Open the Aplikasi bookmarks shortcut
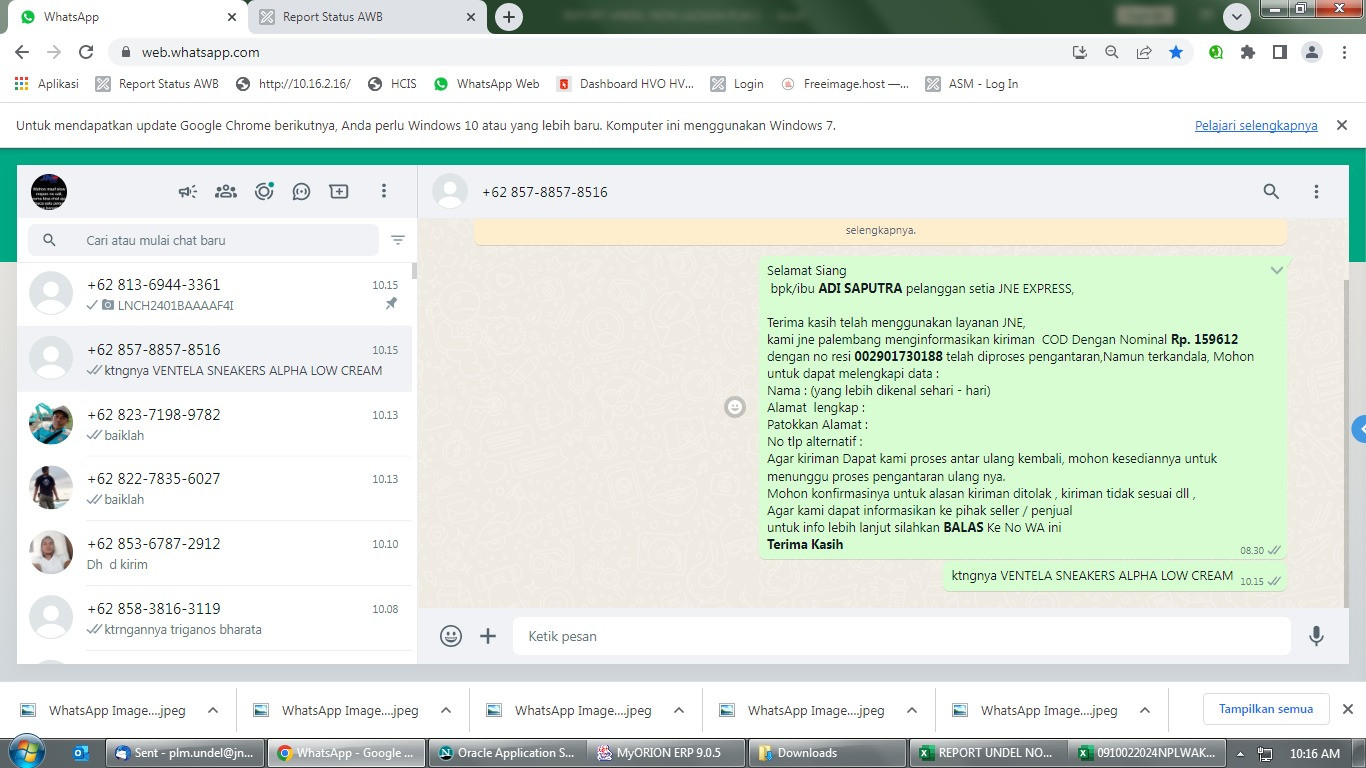This screenshot has height=768, width=1366. click(47, 84)
